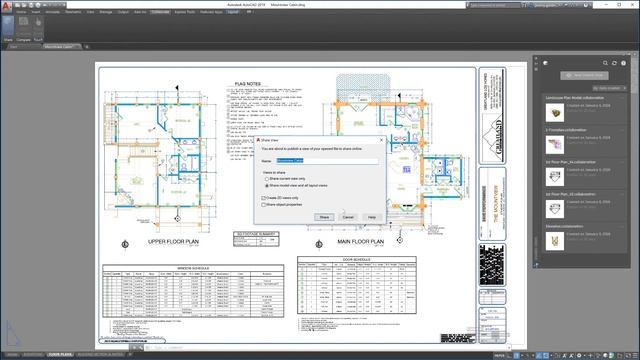Open options for 1st Floor Plan_3a collaboration
The image size is (640, 360).
(x=622, y=162)
